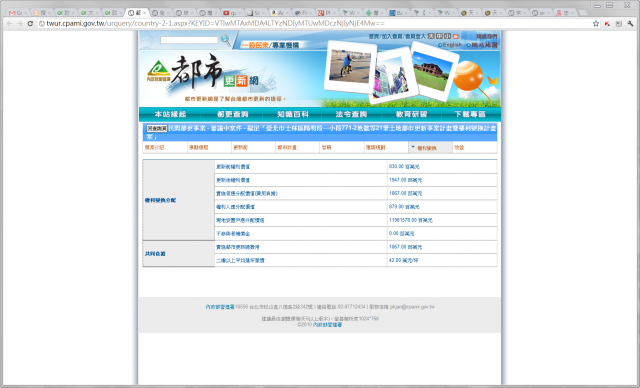The height and width of the screenshot is (388, 640).
Task: Click the 1947.00 百萬元 value cell
Action: click(x=442, y=180)
